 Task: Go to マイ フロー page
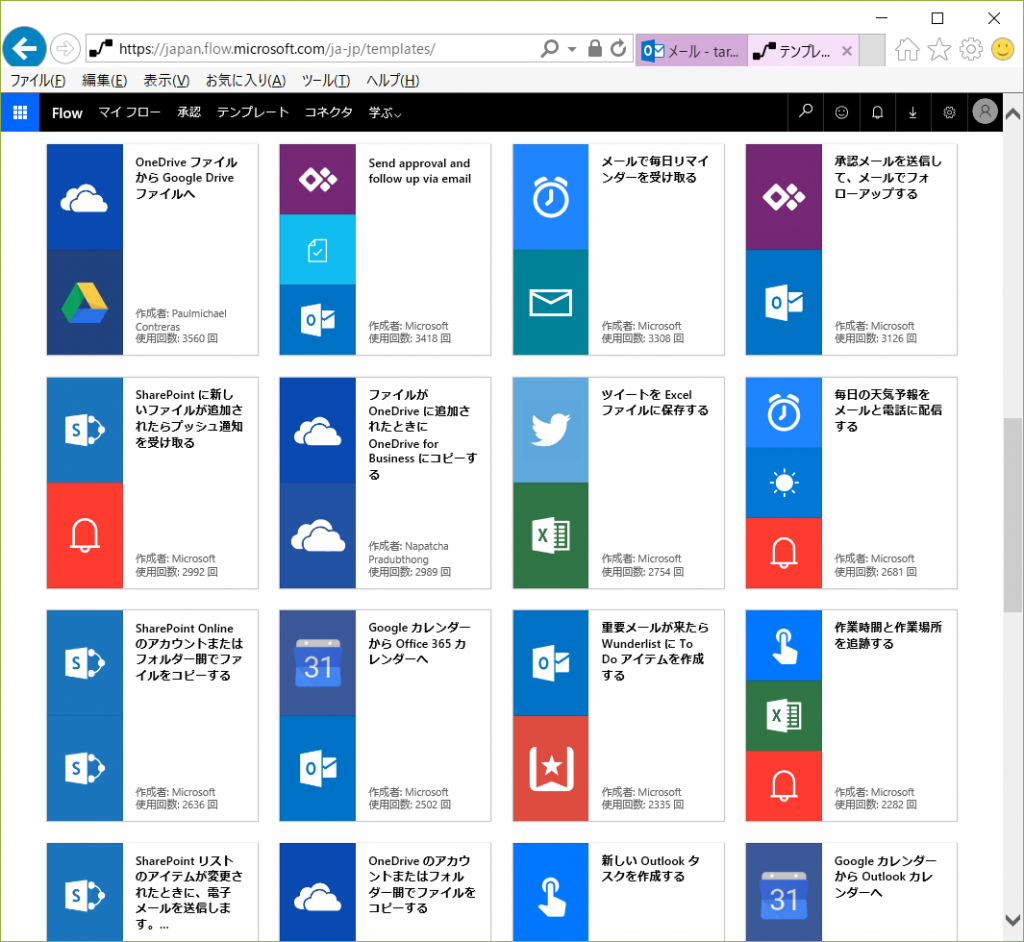(x=129, y=113)
